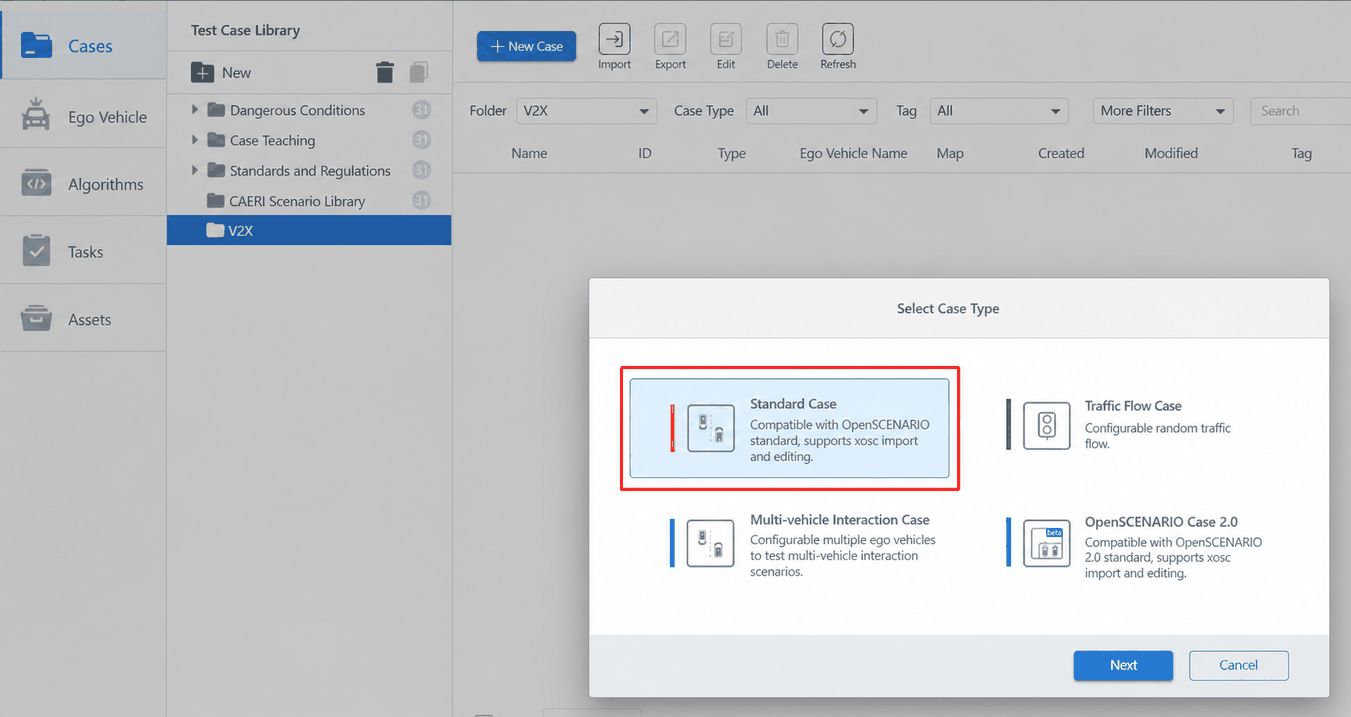Click the Search input field

[x=1300, y=111]
